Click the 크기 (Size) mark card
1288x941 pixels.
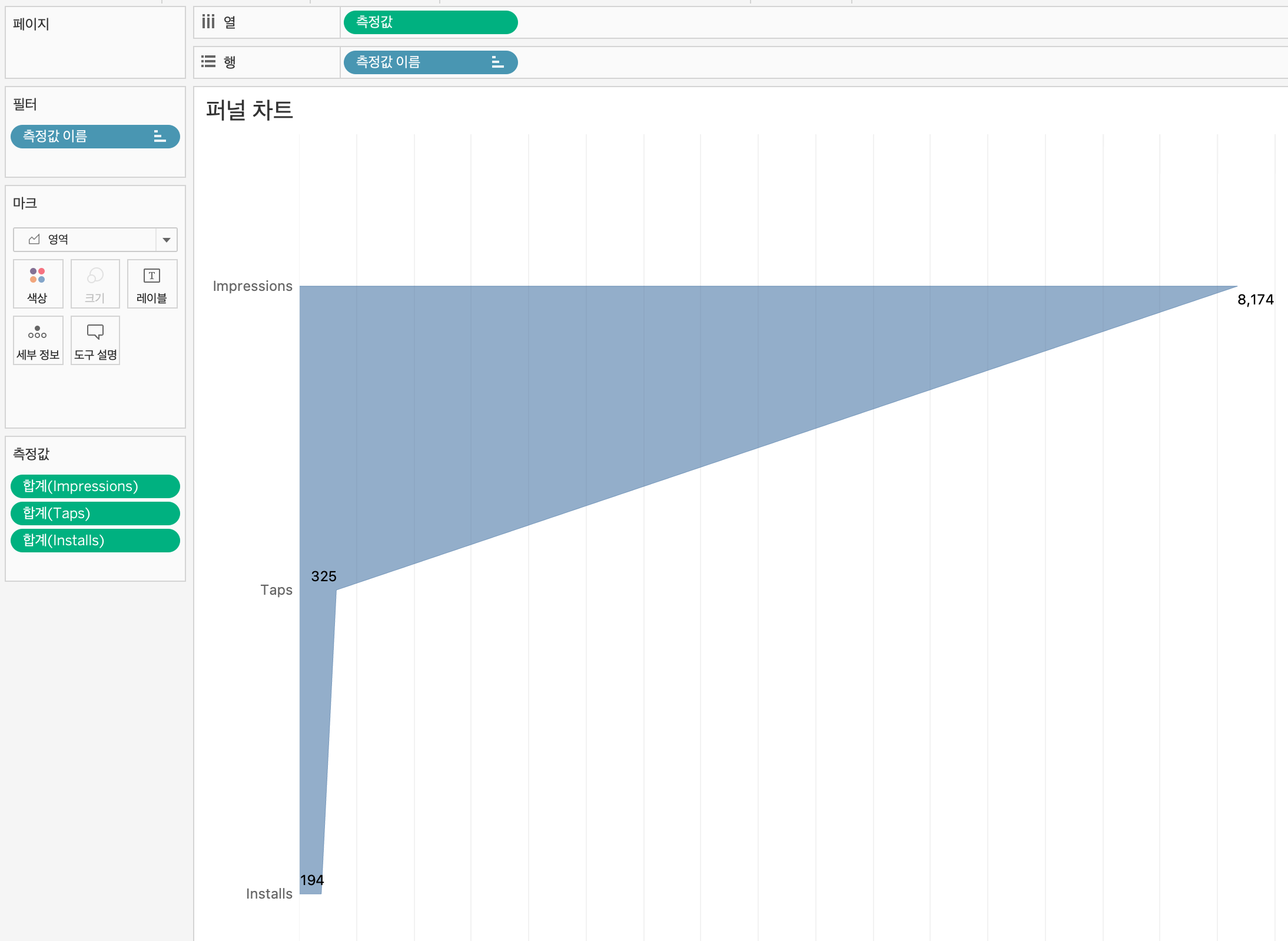click(95, 284)
